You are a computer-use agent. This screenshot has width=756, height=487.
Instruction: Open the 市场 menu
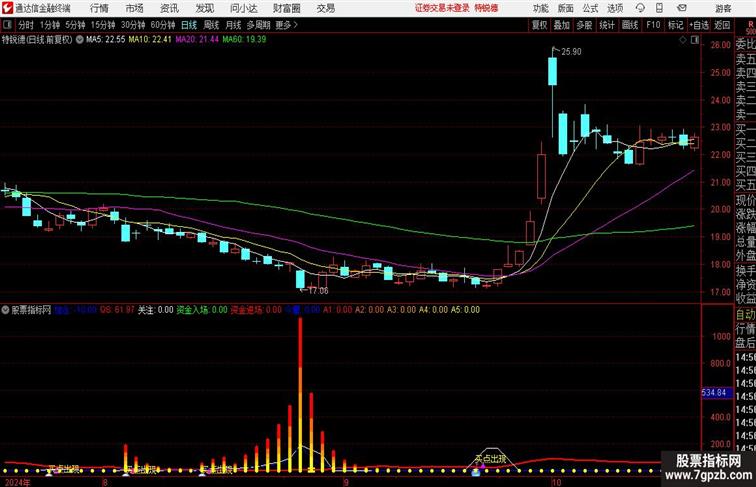click(x=135, y=8)
